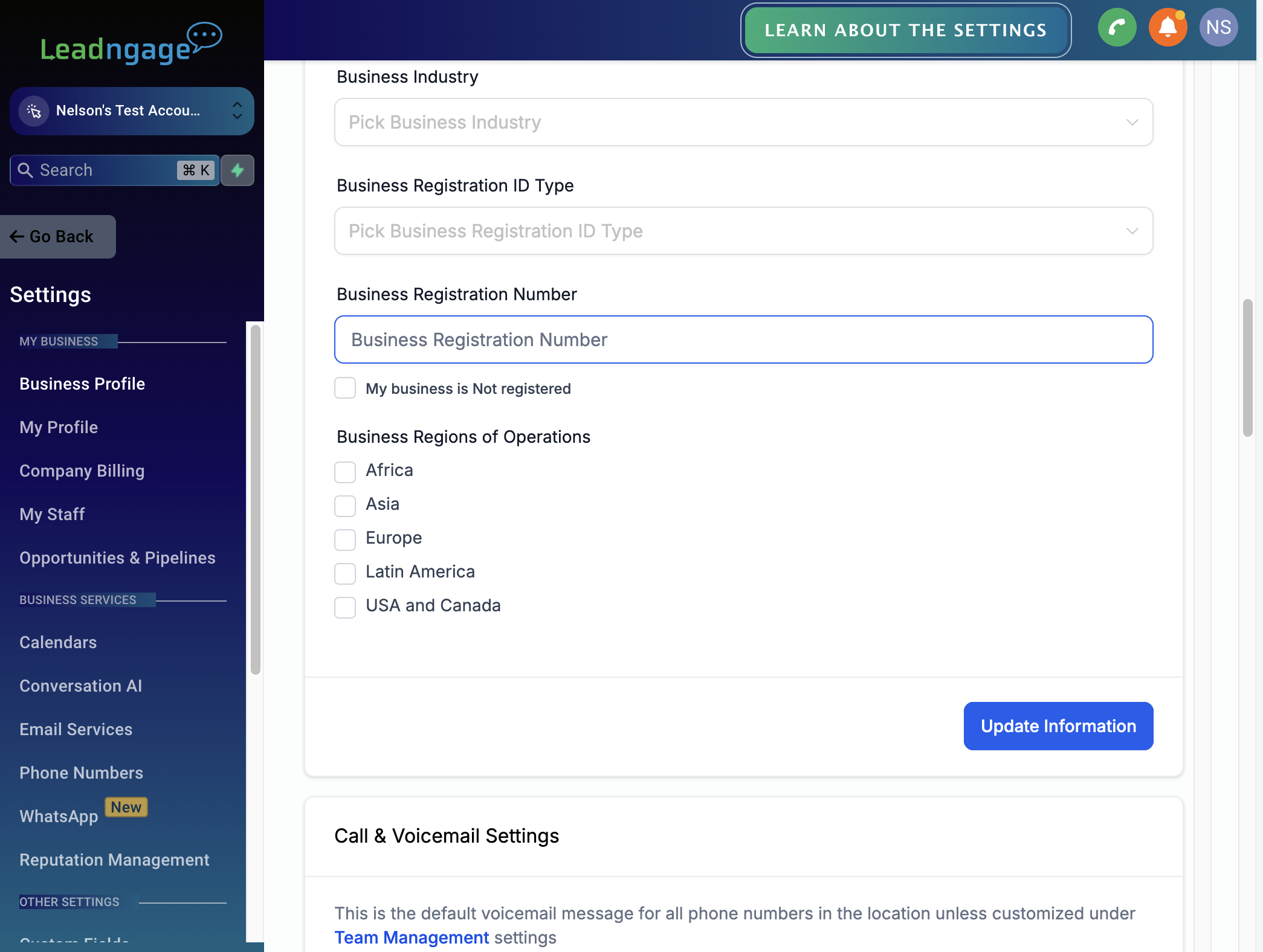Open Calendars settings
This screenshot has width=1263, height=952.
point(58,643)
